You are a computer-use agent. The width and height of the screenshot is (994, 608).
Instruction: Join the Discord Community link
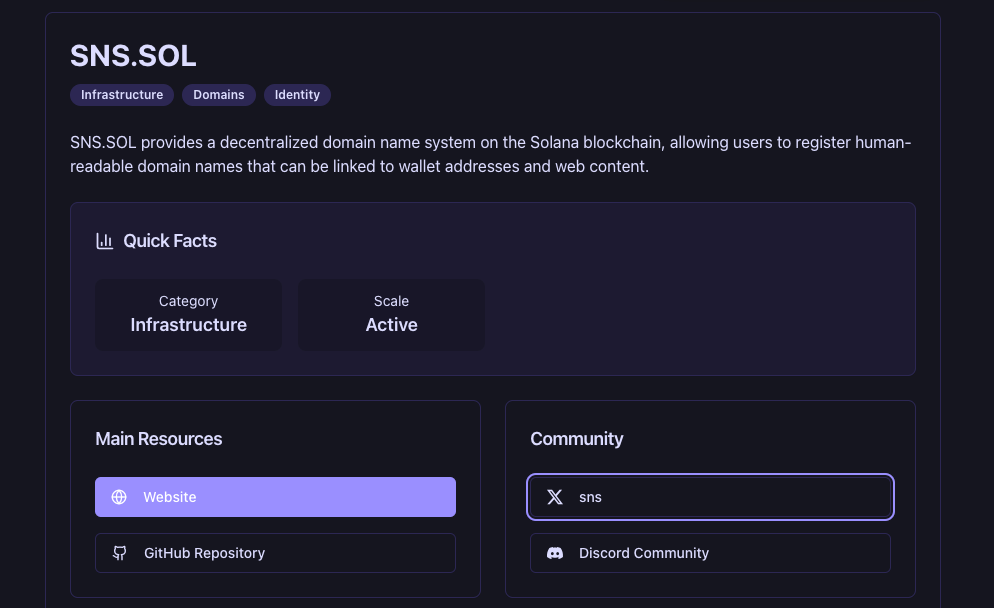tap(710, 553)
